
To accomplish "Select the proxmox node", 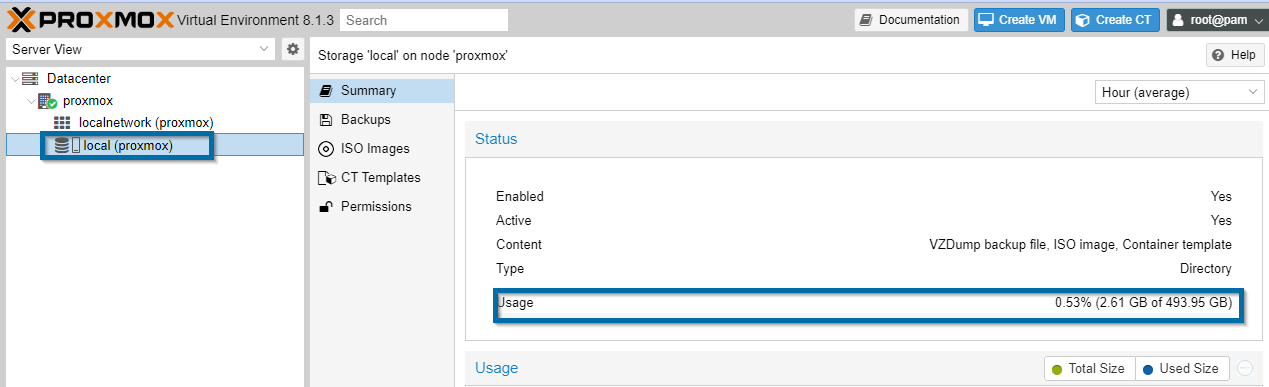I will click(x=88, y=100).
